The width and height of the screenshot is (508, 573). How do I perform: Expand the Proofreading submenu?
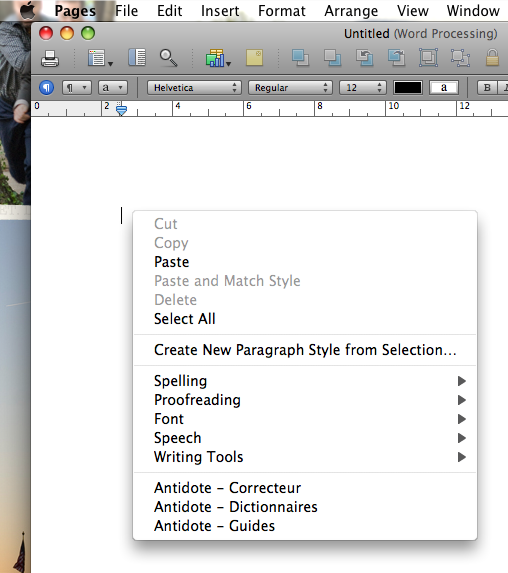click(305, 400)
